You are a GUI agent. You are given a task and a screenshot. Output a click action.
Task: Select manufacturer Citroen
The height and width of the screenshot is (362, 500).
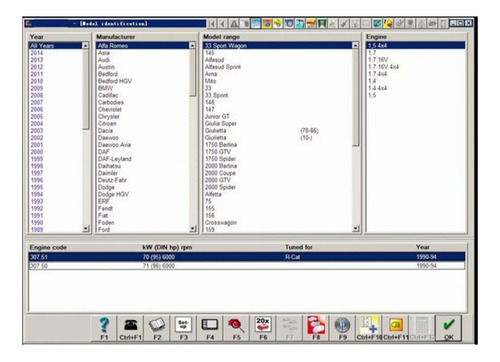(143, 123)
